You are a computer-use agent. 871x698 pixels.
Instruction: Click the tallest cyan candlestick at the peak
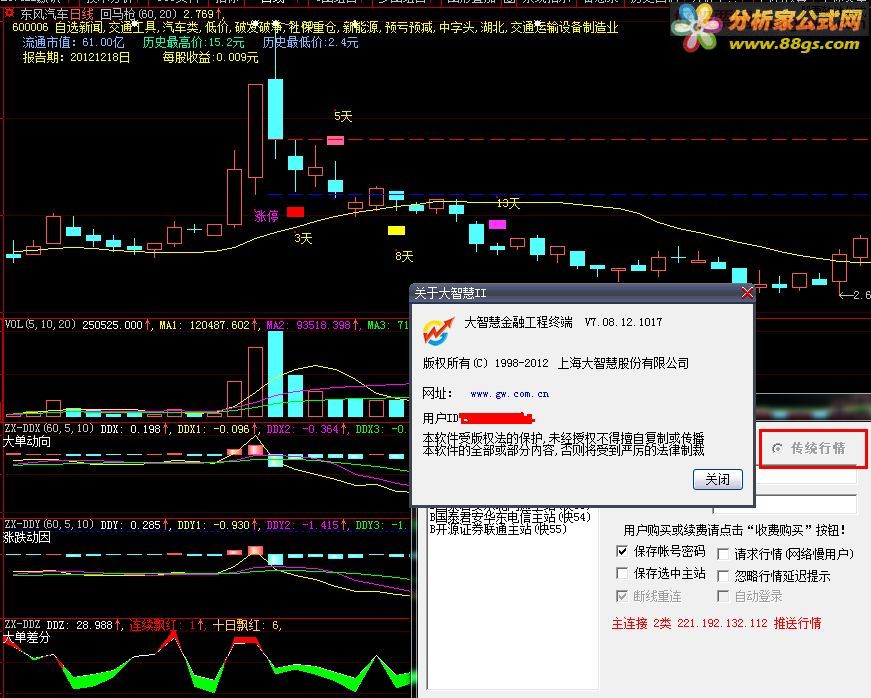pos(275,109)
